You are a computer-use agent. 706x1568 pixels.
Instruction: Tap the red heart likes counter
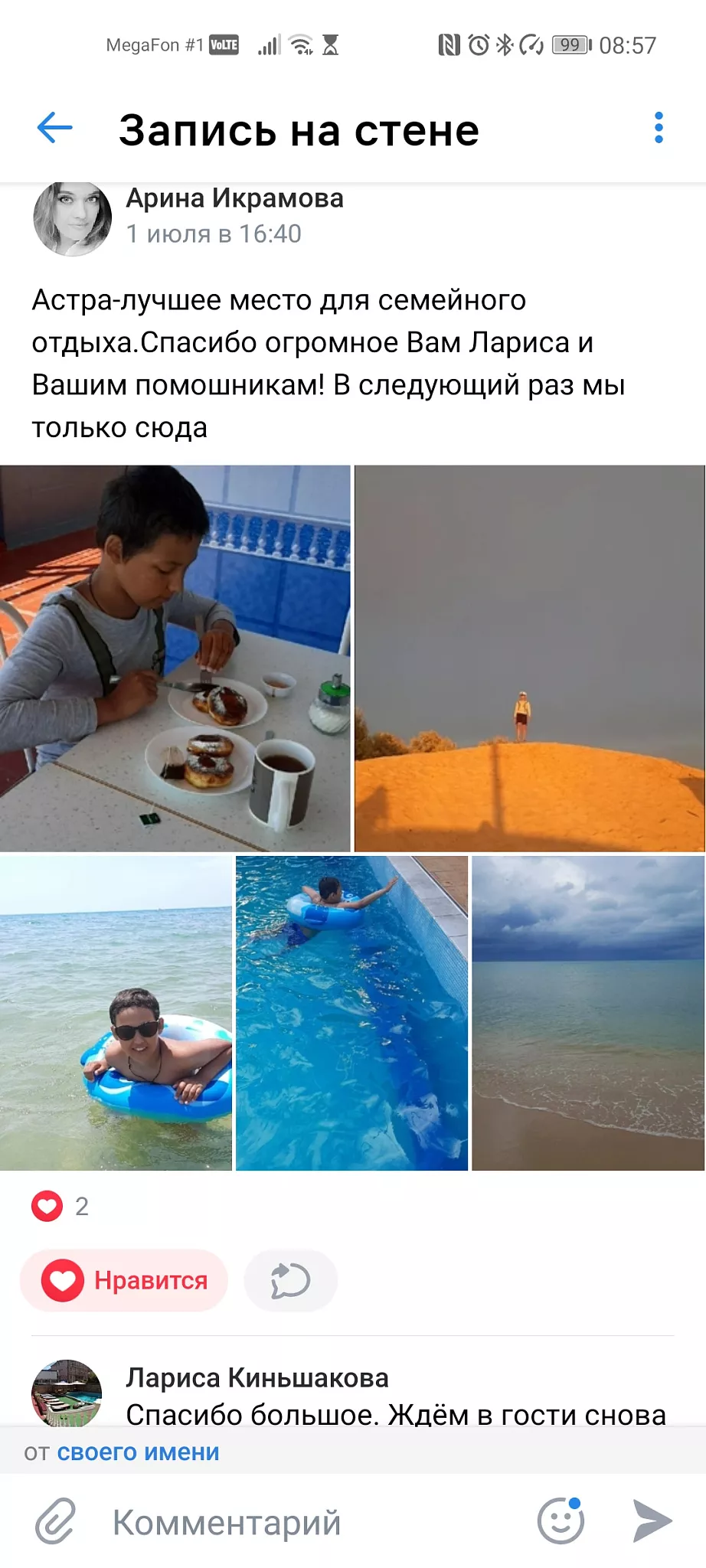click(x=60, y=1207)
